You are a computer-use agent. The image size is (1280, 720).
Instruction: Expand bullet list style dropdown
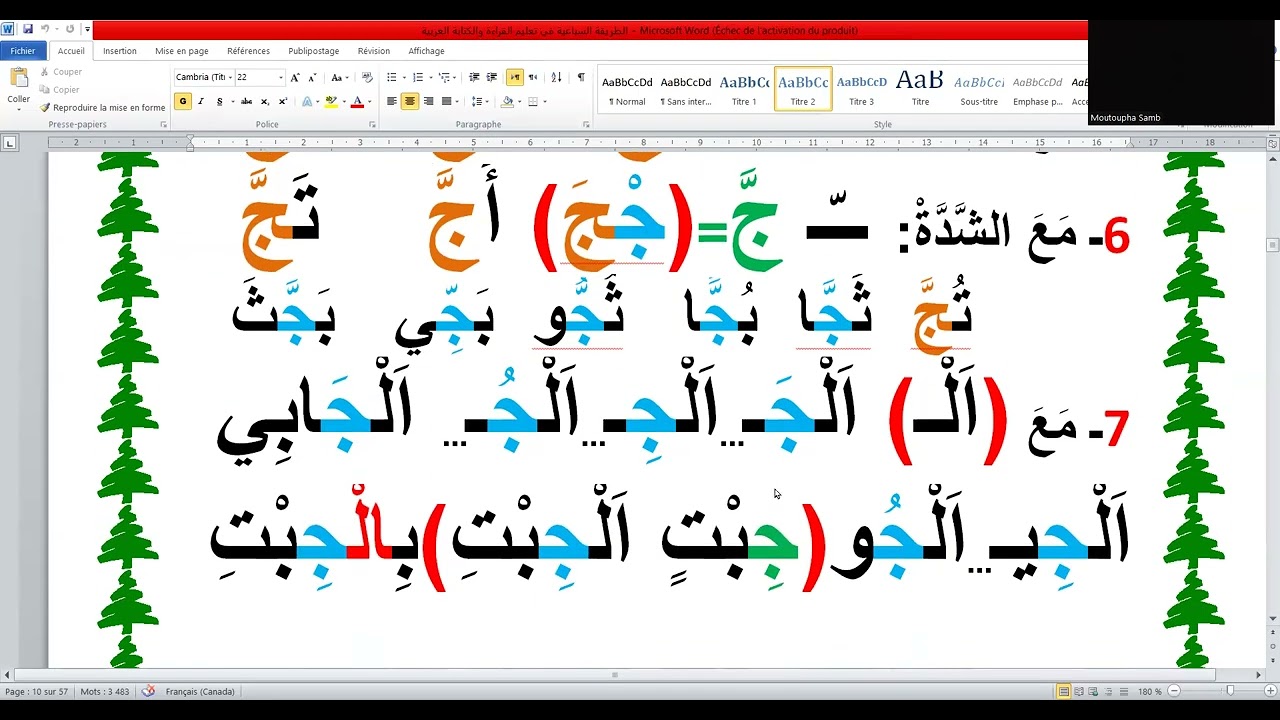[x=404, y=77]
